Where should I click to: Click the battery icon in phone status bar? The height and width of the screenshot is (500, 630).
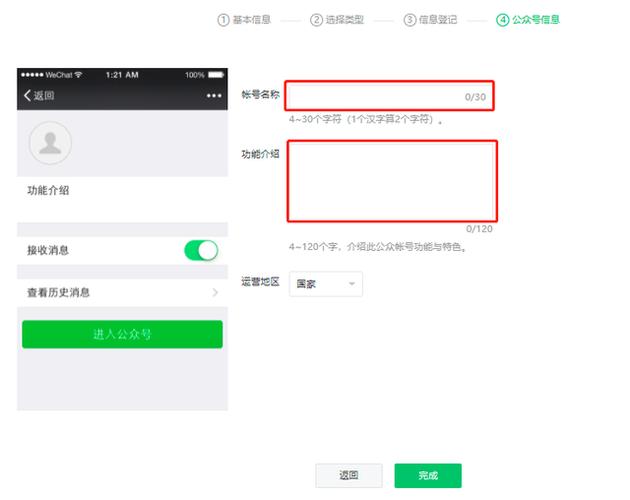pyautogui.click(x=216, y=75)
